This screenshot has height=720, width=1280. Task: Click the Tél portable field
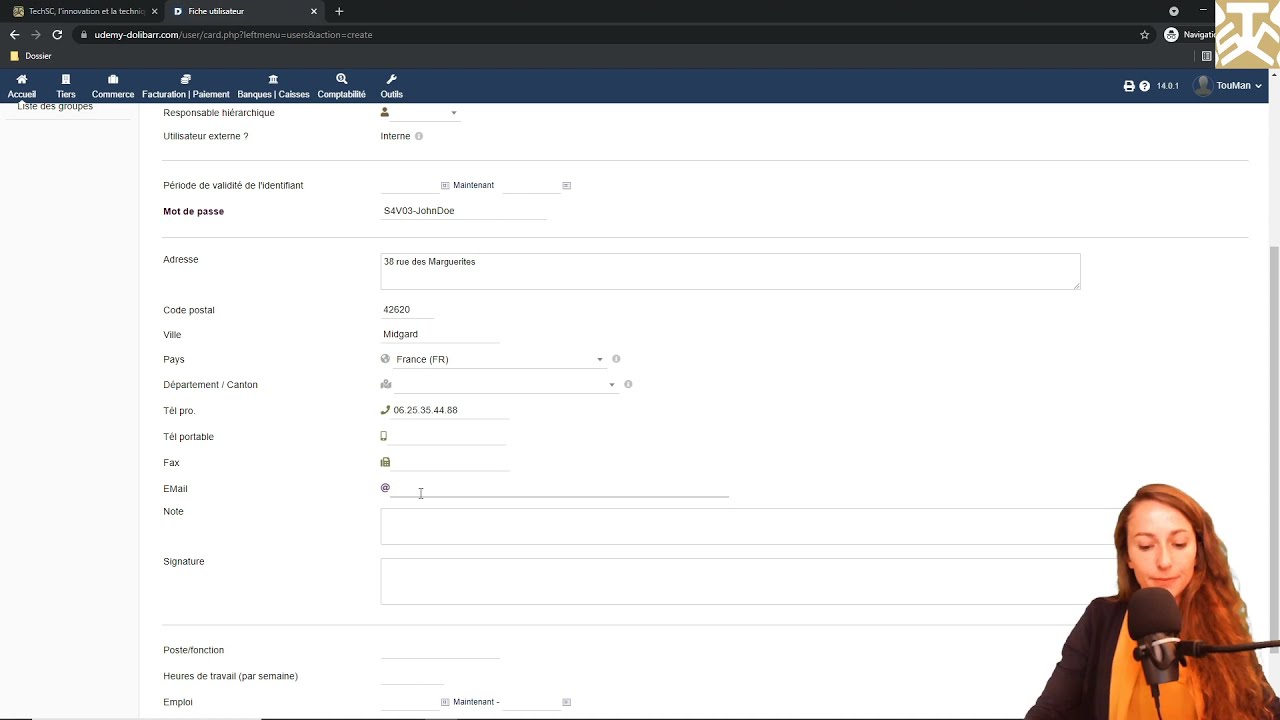pos(447,436)
